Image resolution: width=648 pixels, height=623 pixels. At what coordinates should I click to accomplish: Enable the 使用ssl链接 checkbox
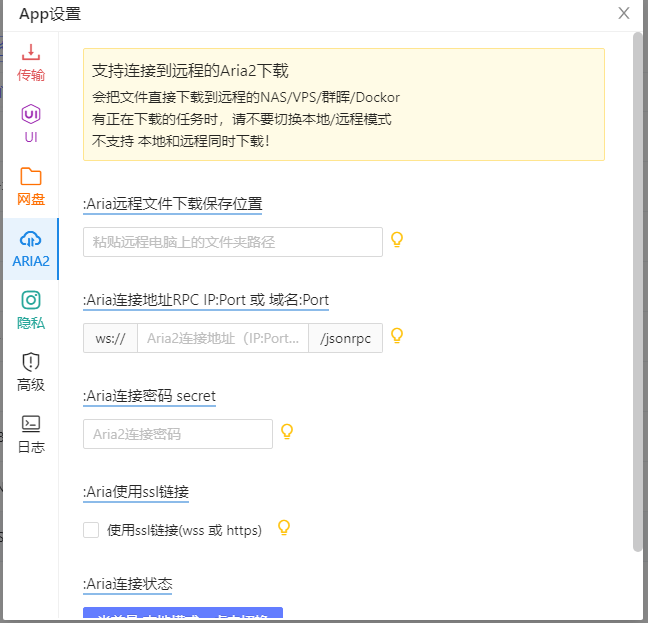coord(91,530)
